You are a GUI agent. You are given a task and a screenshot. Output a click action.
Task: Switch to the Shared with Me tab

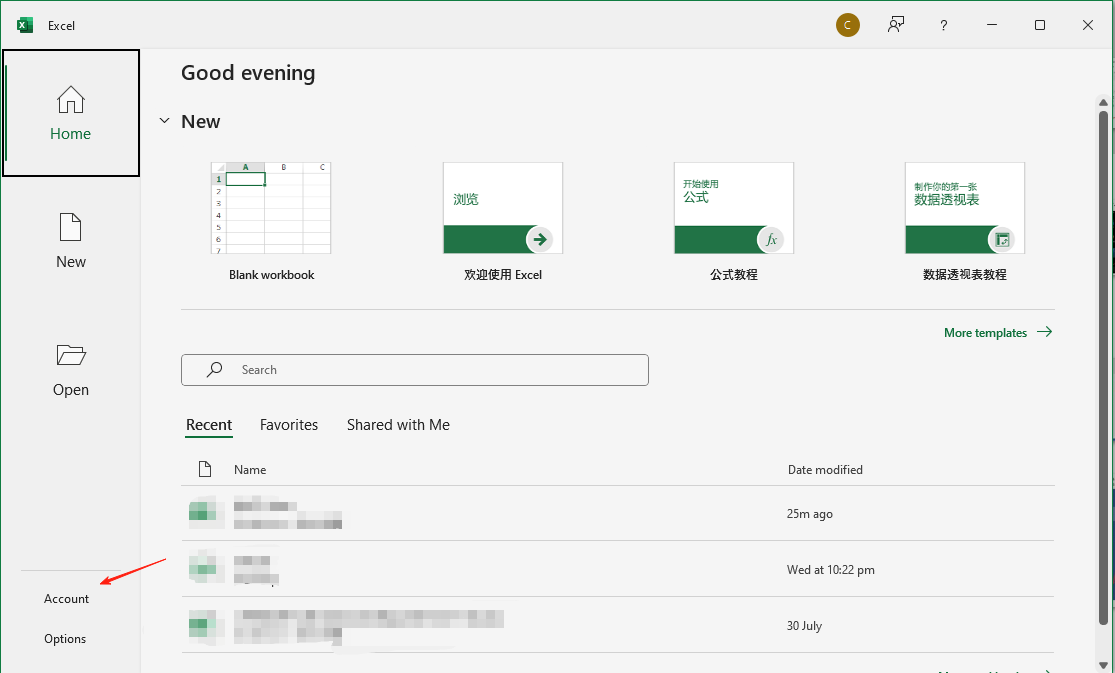pos(398,425)
